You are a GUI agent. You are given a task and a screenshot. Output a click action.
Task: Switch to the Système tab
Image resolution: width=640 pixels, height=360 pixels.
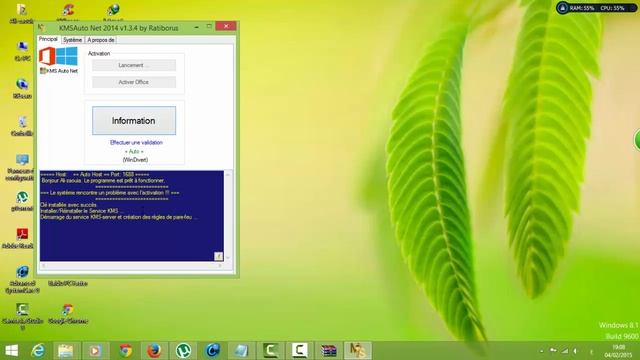click(73, 40)
